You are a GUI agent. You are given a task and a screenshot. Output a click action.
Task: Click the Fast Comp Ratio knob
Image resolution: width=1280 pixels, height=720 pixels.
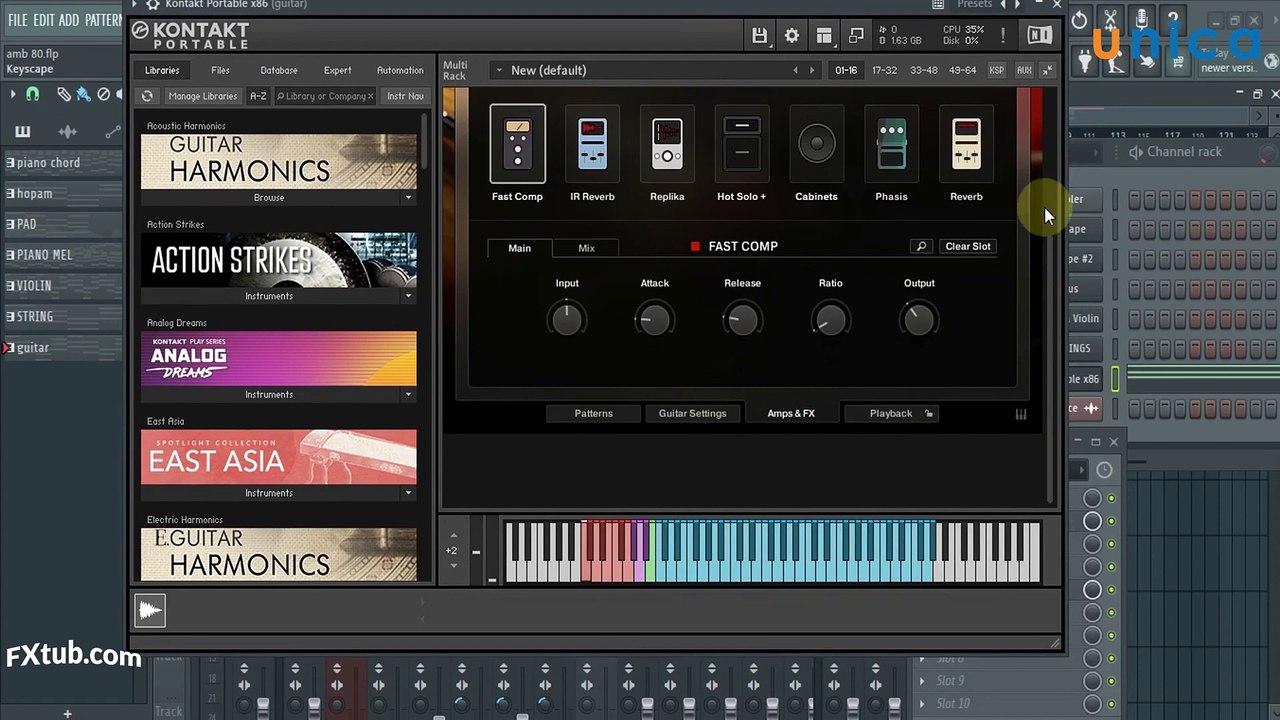tap(830, 319)
